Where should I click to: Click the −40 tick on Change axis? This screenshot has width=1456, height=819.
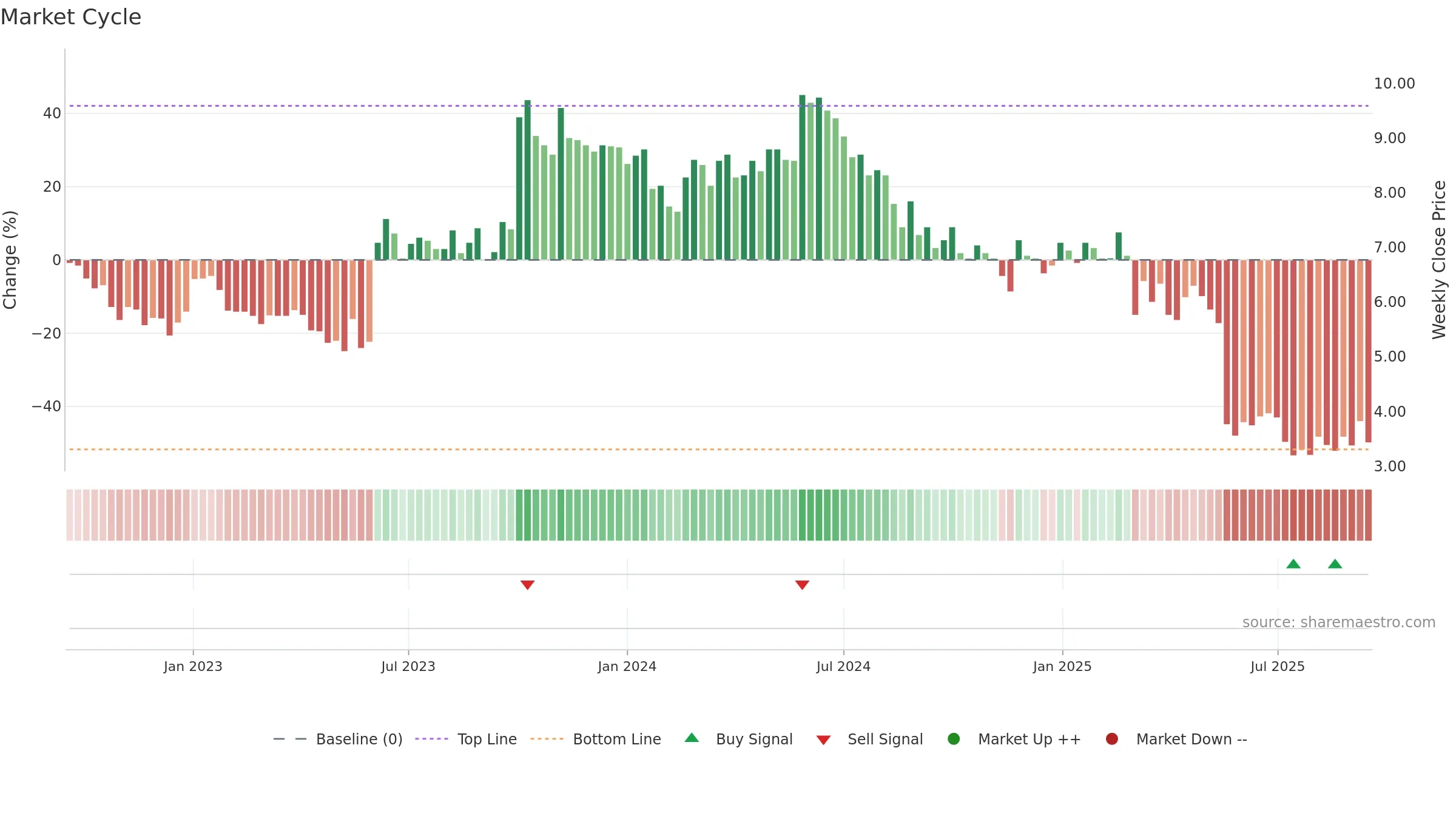coord(47,406)
